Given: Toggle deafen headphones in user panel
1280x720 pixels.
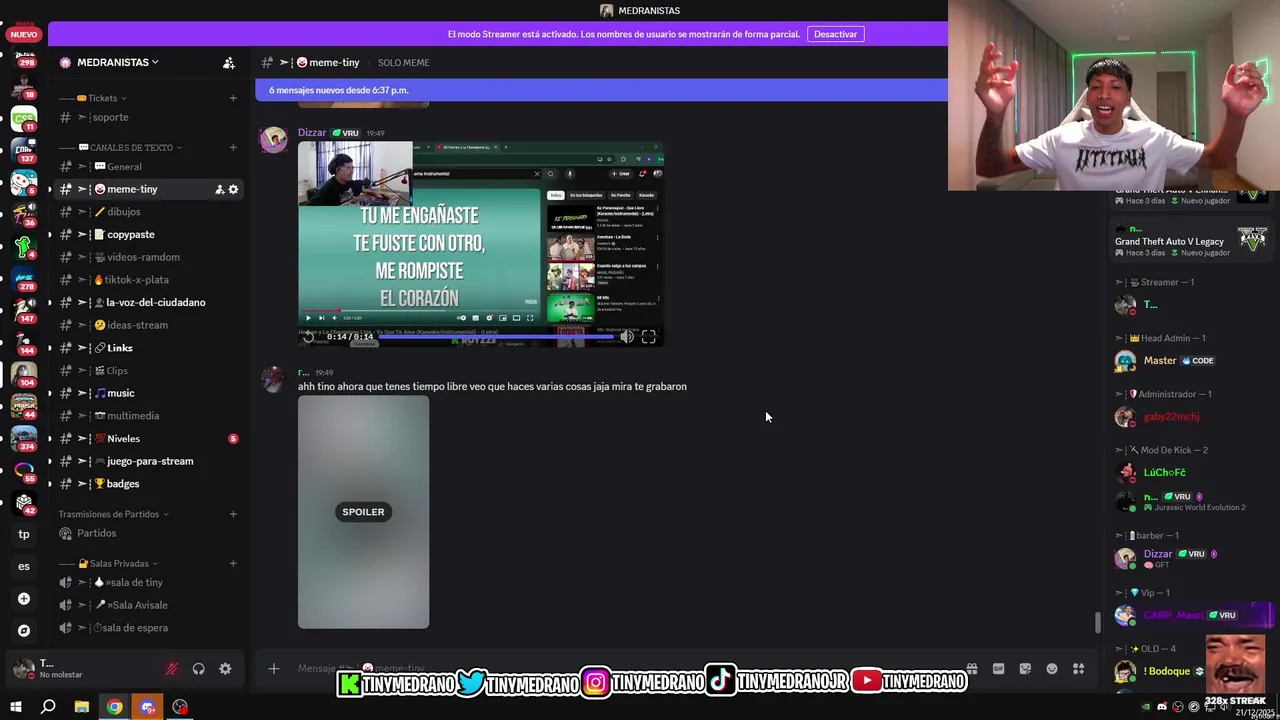Looking at the screenshot, I should [x=198, y=669].
